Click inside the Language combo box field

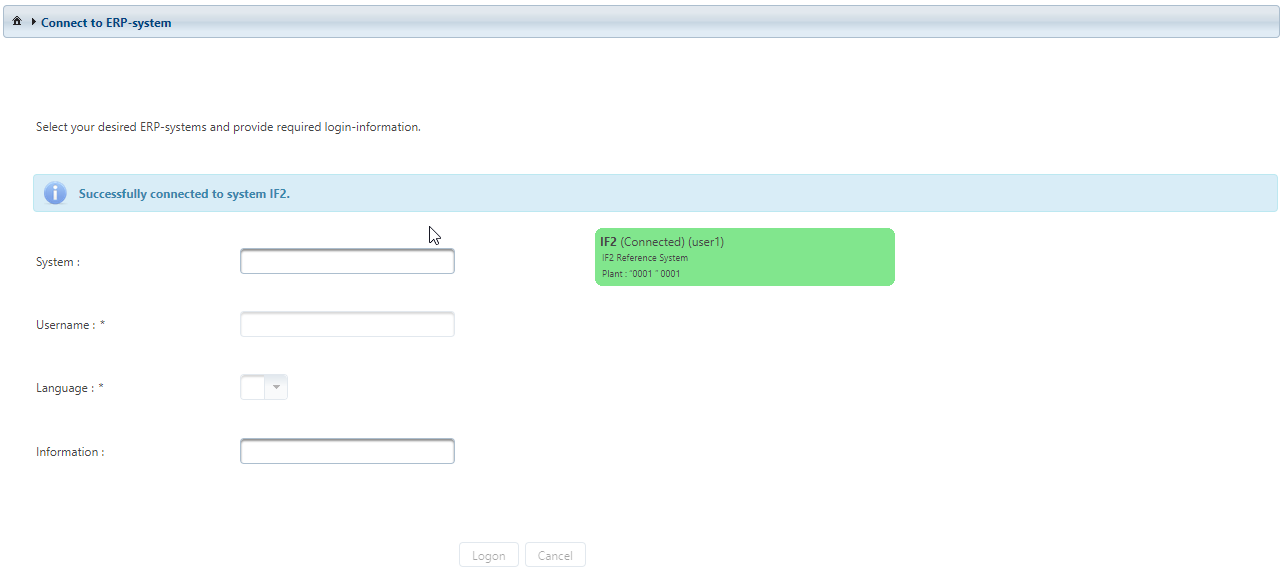pos(253,387)
